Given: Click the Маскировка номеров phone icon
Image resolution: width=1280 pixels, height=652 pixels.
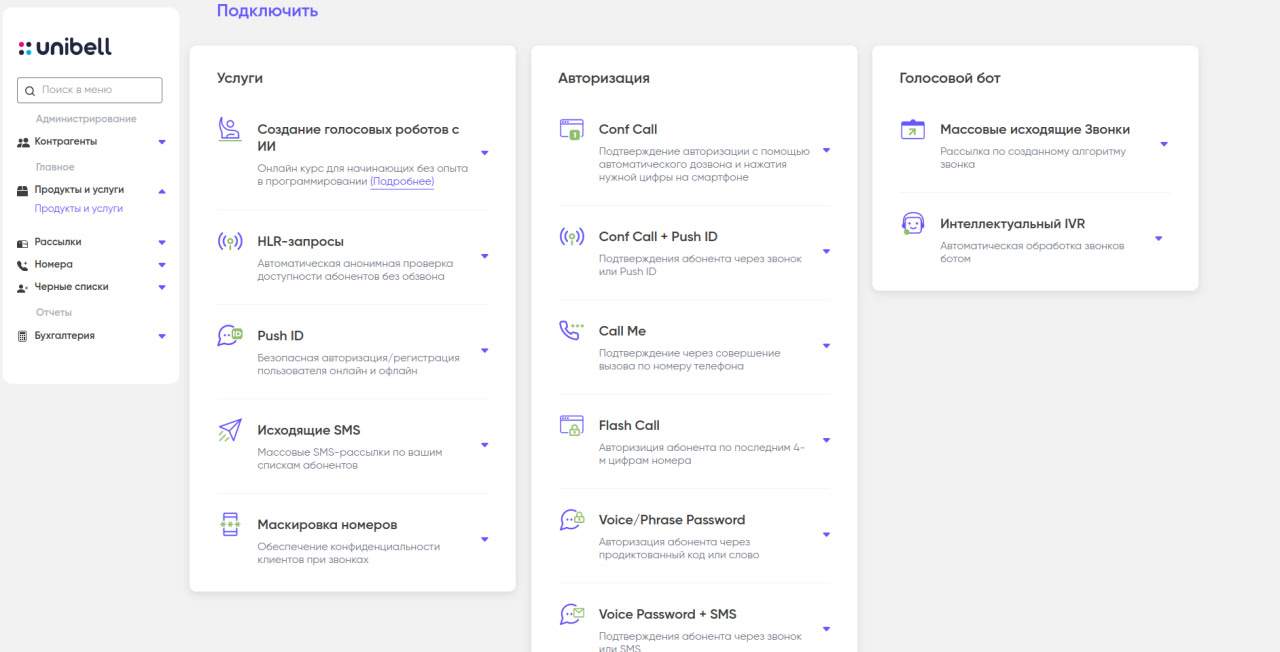Looking at the screenshot, I should point(230,525).
